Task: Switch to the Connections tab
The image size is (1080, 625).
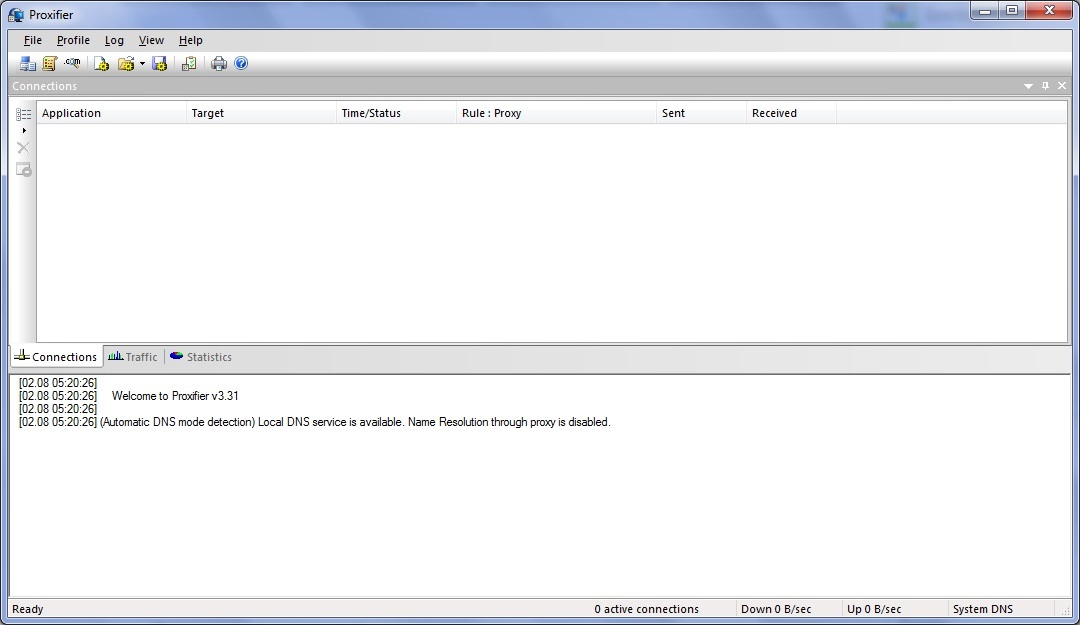Action: click(x=56, y=357)
